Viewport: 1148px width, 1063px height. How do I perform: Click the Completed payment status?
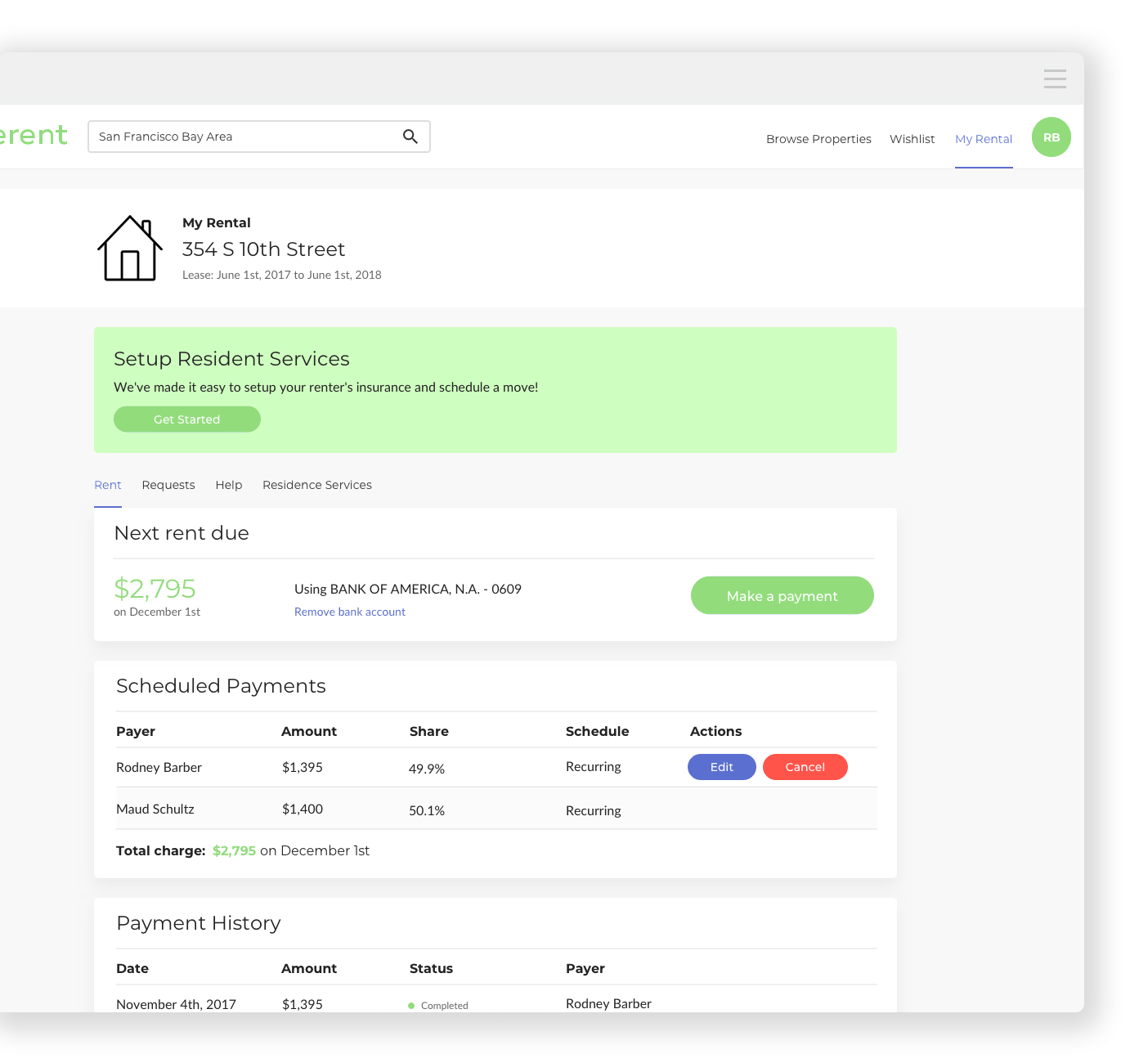438,1006
